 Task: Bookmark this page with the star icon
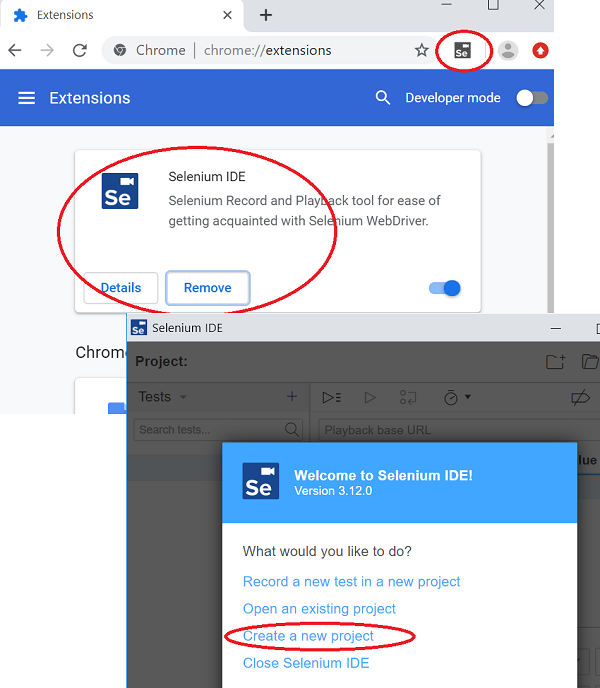421,50
